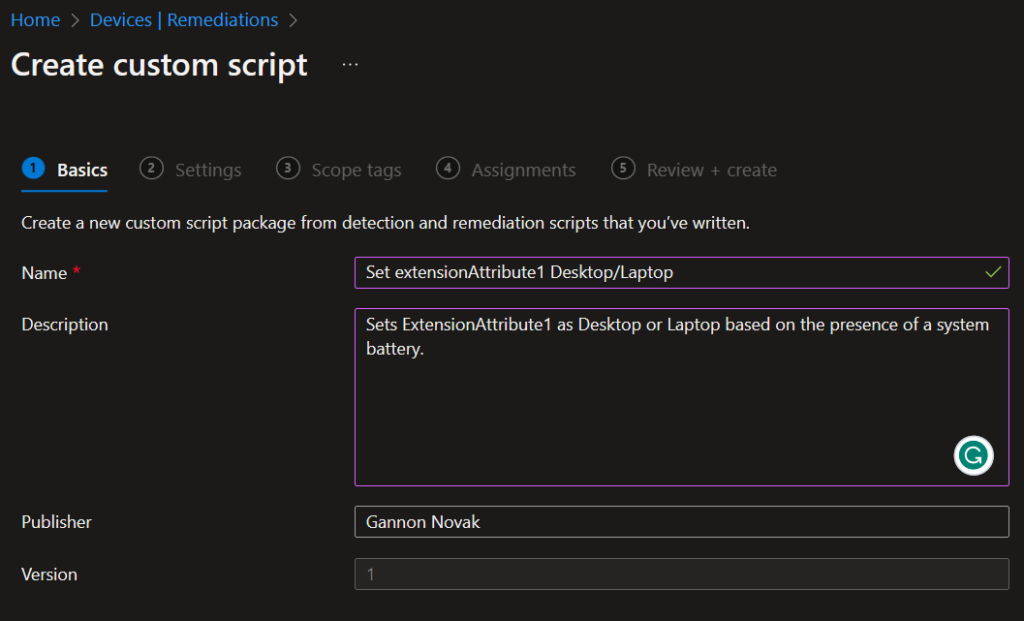Go back to Devices | Remediations breadcrumb
This screenshot has height=621, width=1024.
tap(184, 20)
